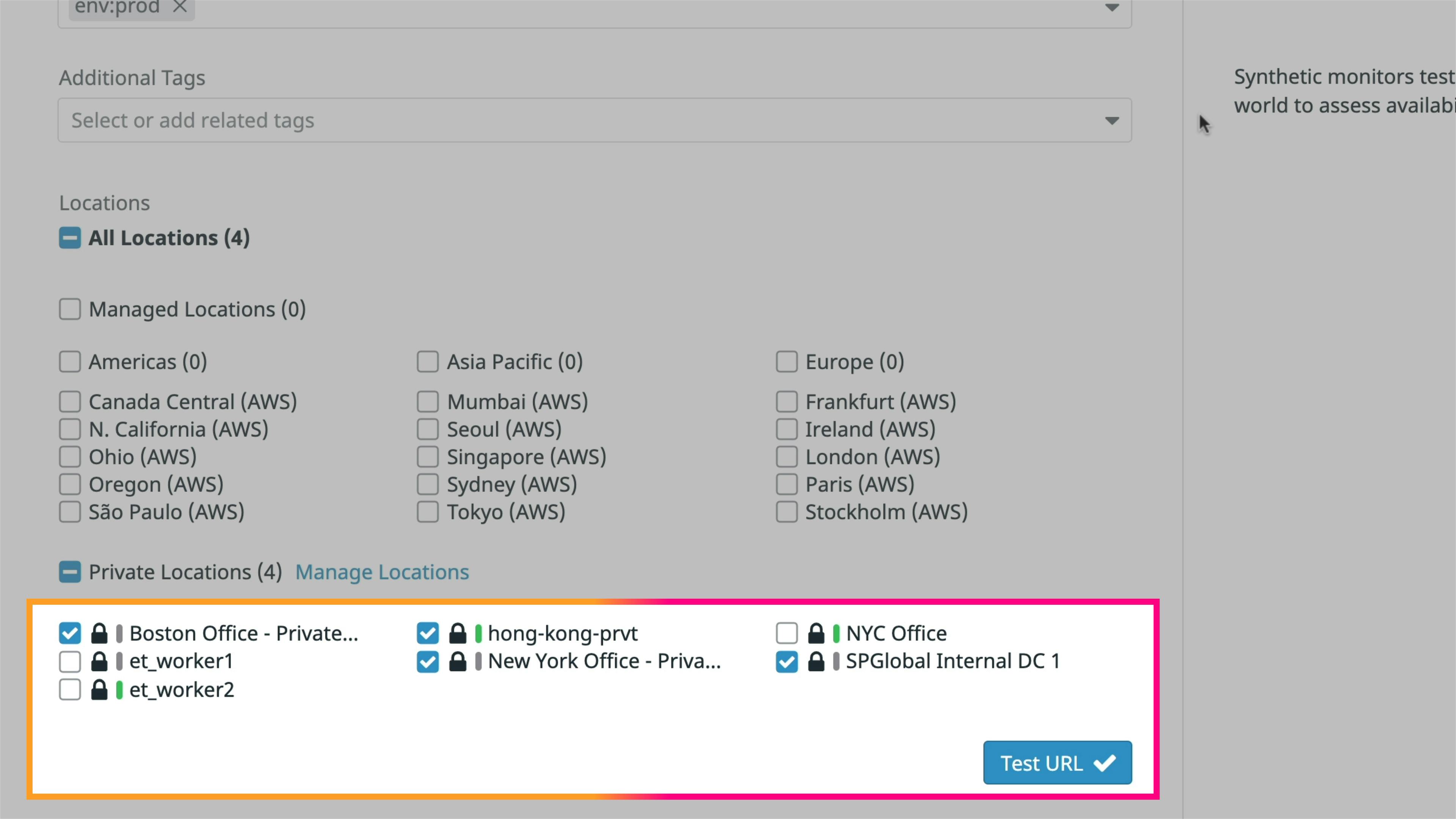Select Tokyo (AWS) location
This screenshot has height=819, width=1456.
(x=428, y=512)
